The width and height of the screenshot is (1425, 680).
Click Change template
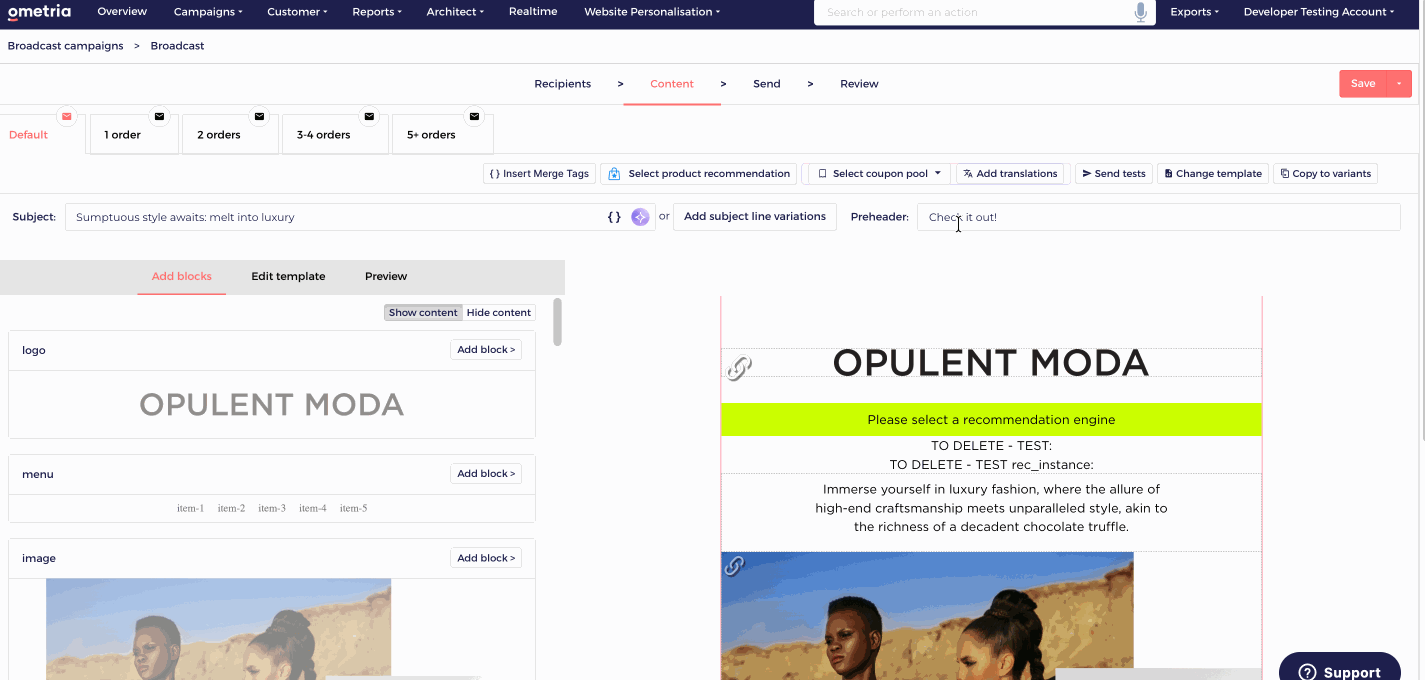(x=1213, y=174)
